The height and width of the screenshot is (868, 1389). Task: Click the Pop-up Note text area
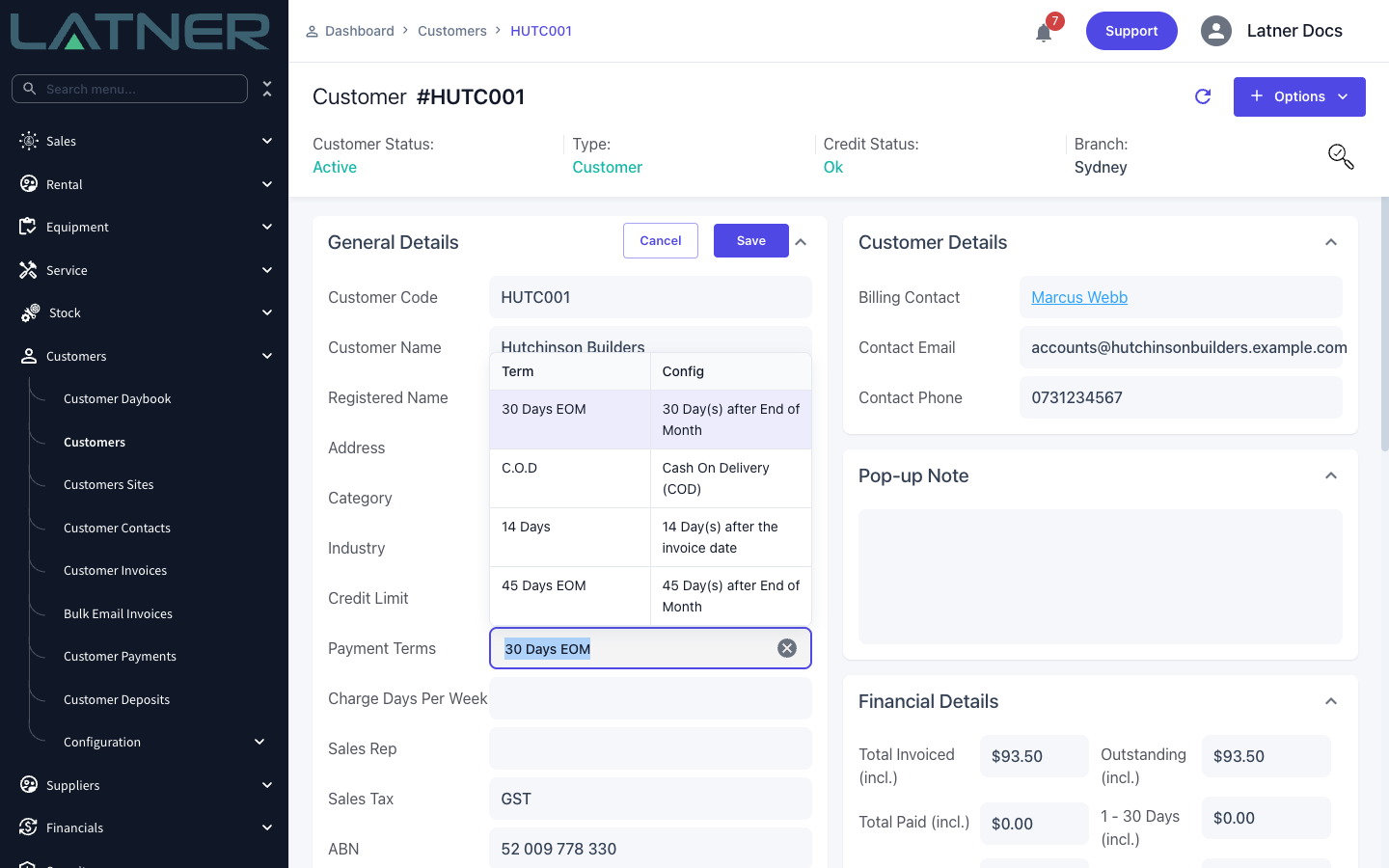coord(1101,577)
